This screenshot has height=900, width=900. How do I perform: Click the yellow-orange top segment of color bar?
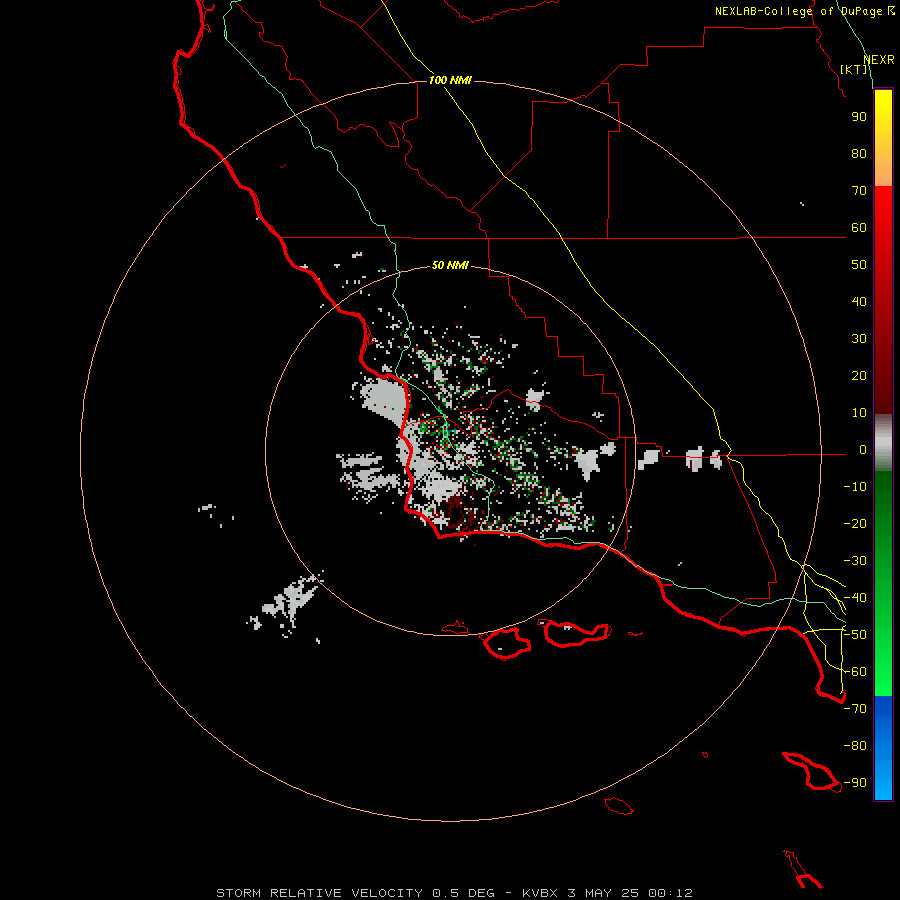(883, 138)
